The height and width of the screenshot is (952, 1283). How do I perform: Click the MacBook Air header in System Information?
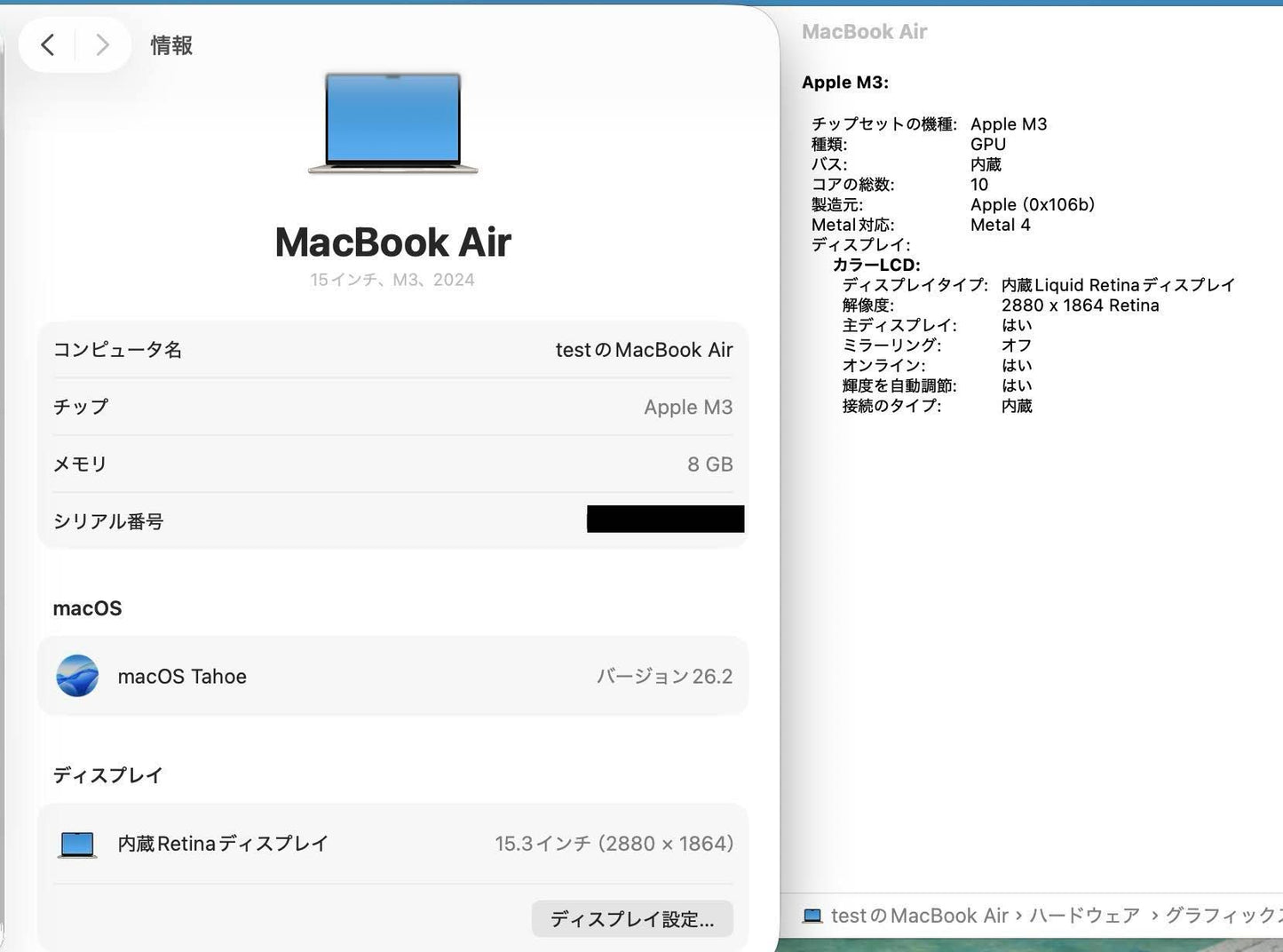tap(864, 32)
